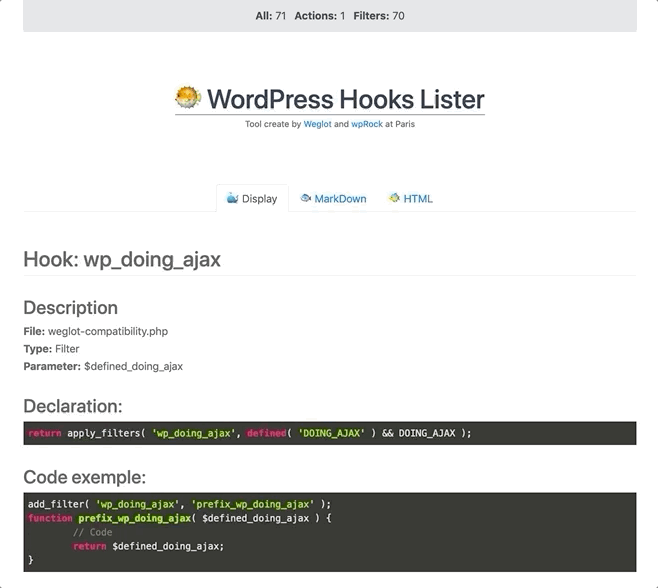Open the MarkDown tab
Image resolution: width=658 pixels, height=588 pixels.
(334, 199)
